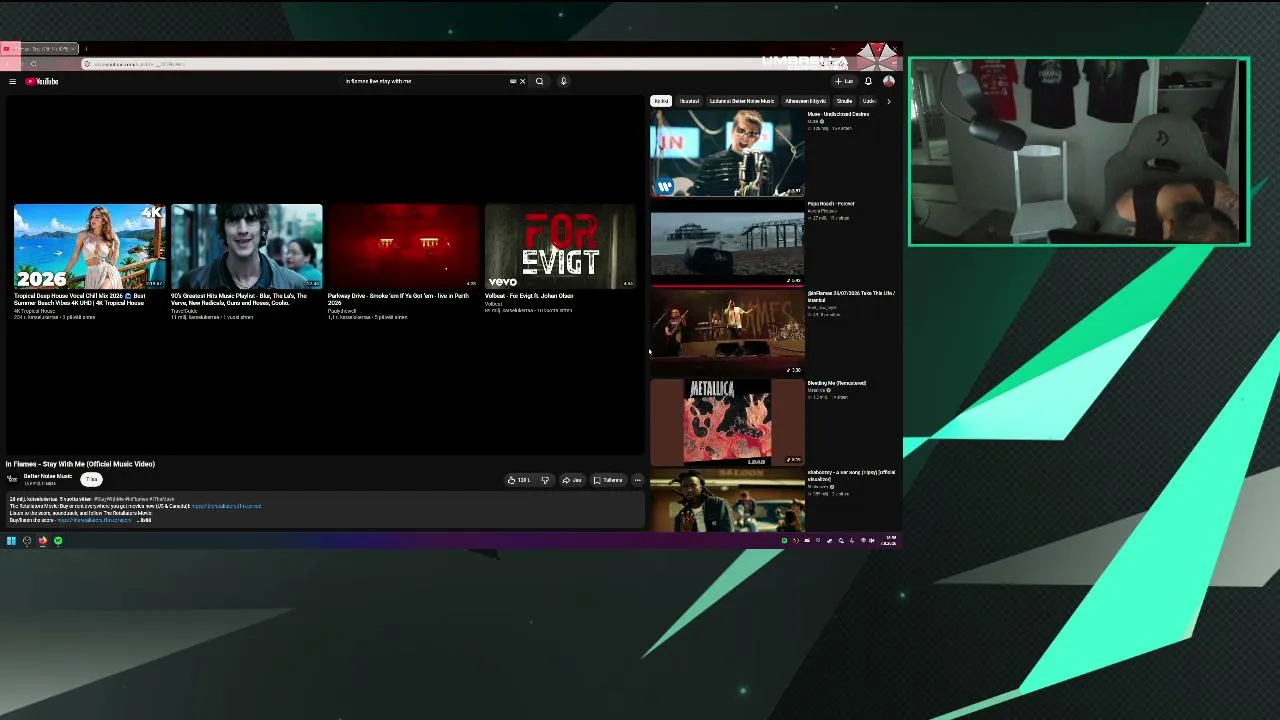Open the first link in video description
1280x720 pixels.
click(226, 506)
